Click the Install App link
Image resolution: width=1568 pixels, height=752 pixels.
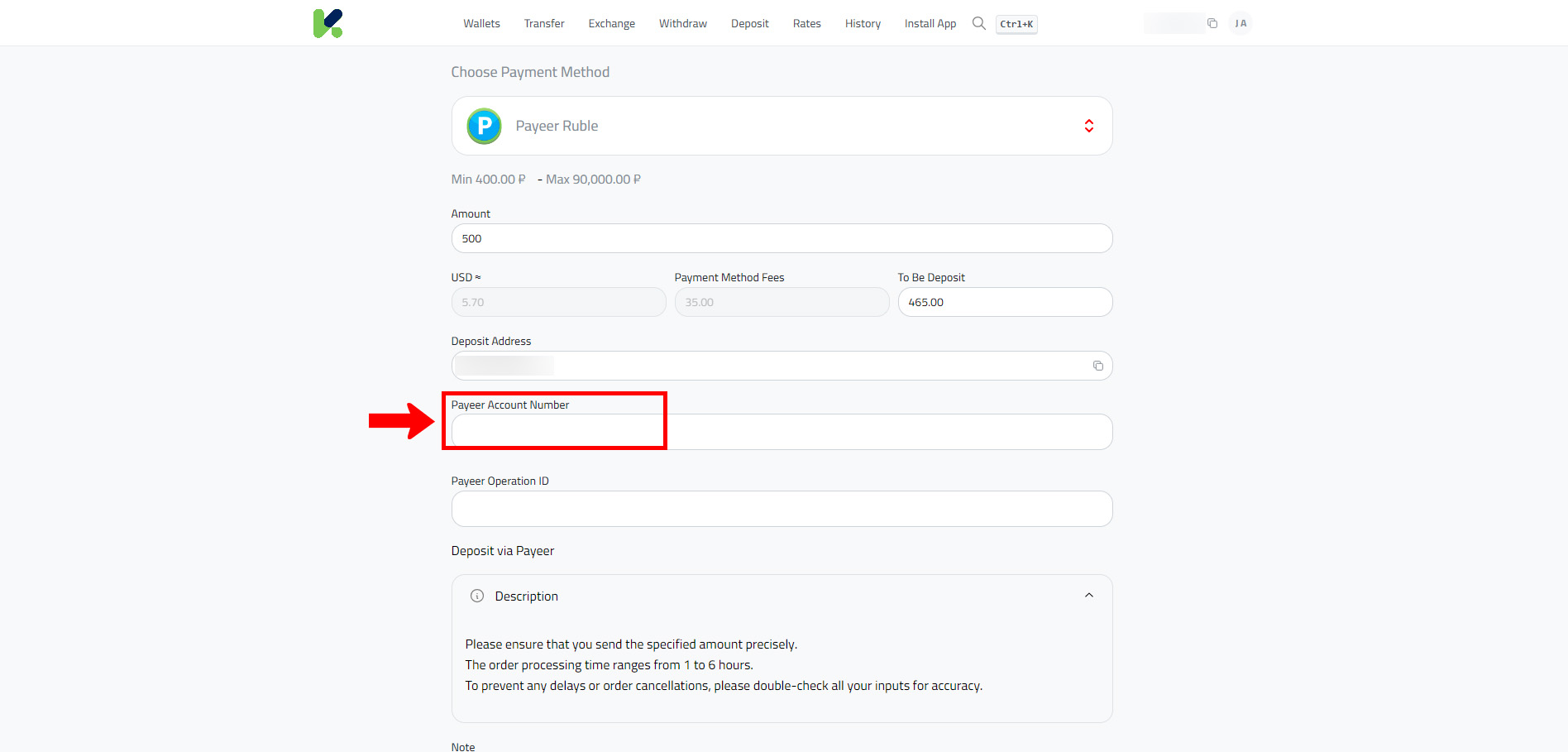(930, 23)
